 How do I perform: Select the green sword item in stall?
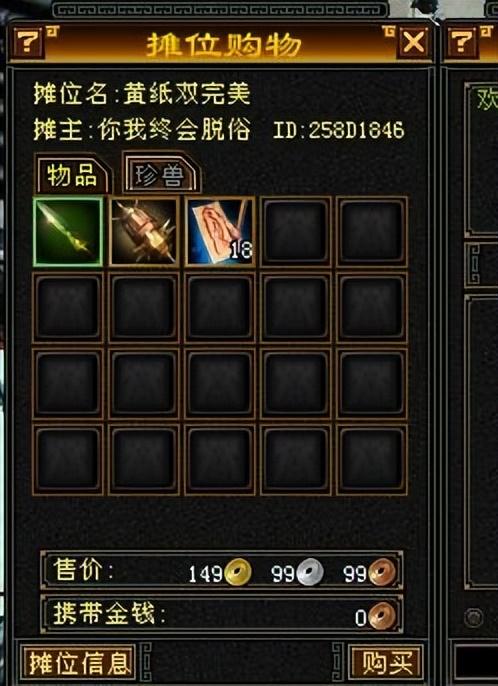pos(68,231)
